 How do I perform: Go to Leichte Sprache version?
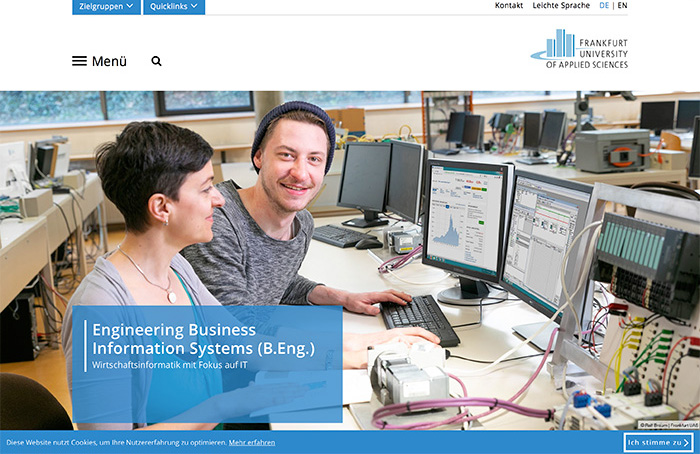point(560,6)
